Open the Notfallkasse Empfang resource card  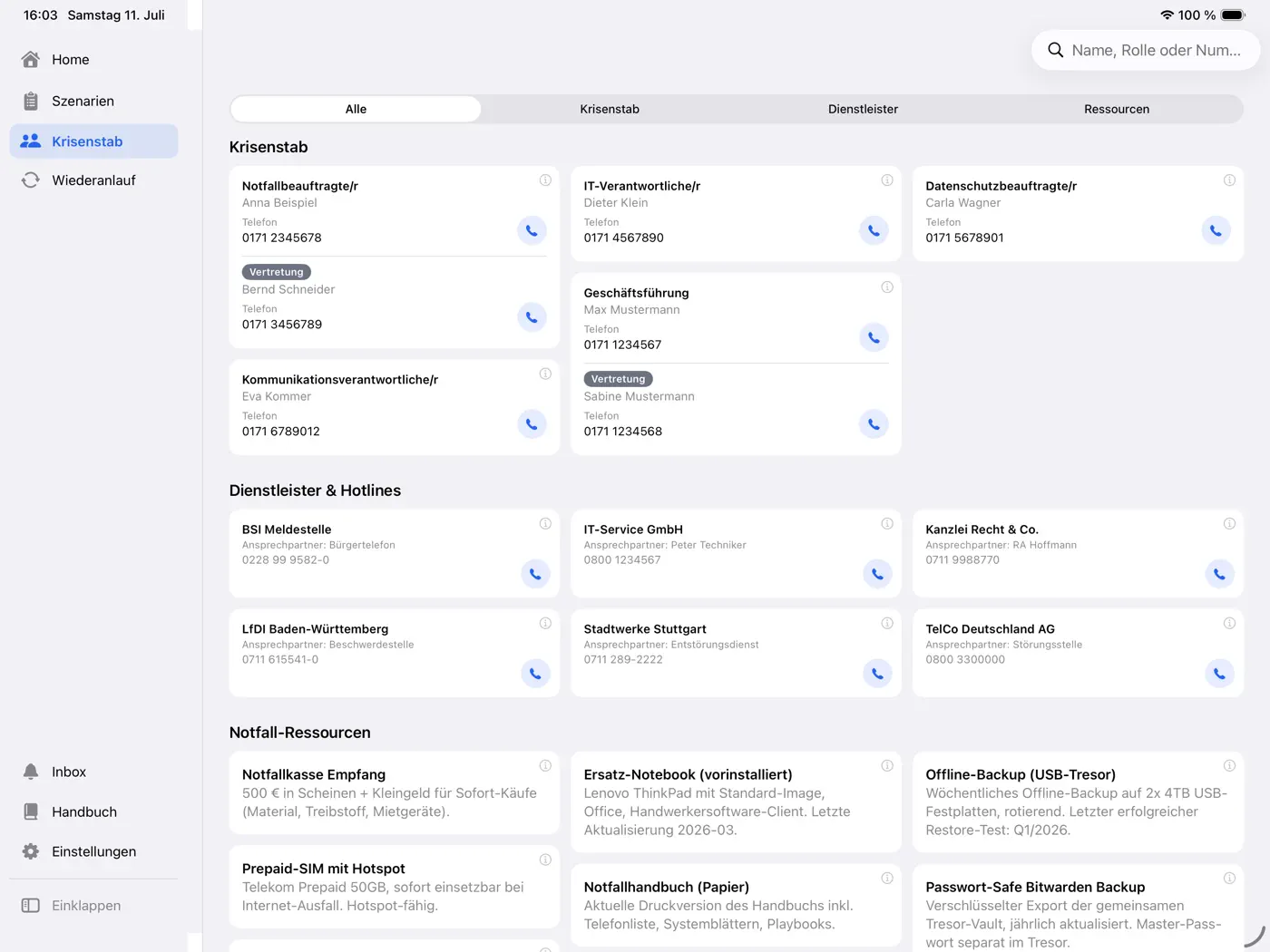coord(394,792)
